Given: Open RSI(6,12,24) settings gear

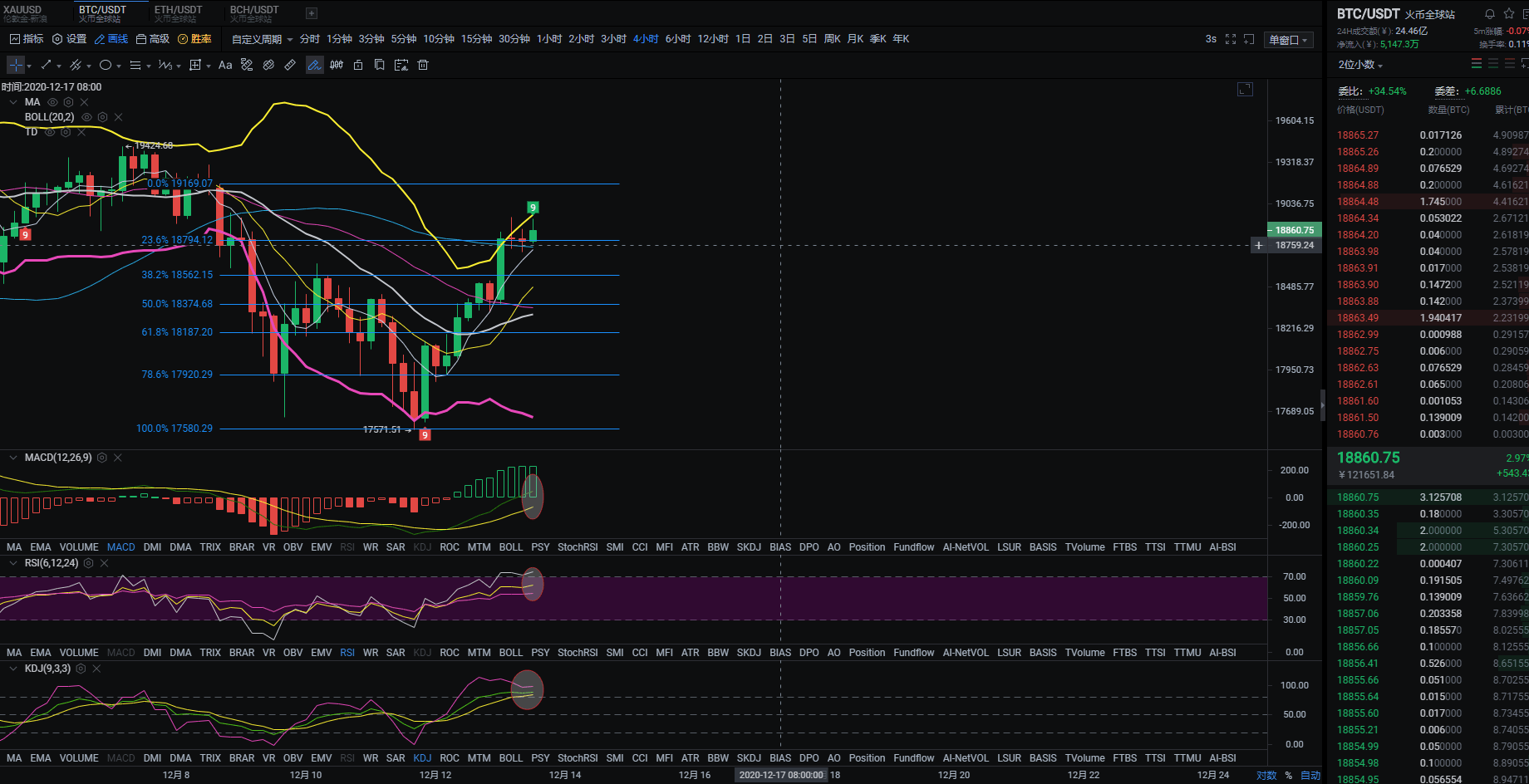Looking at the screenshot, I should 88,563.
